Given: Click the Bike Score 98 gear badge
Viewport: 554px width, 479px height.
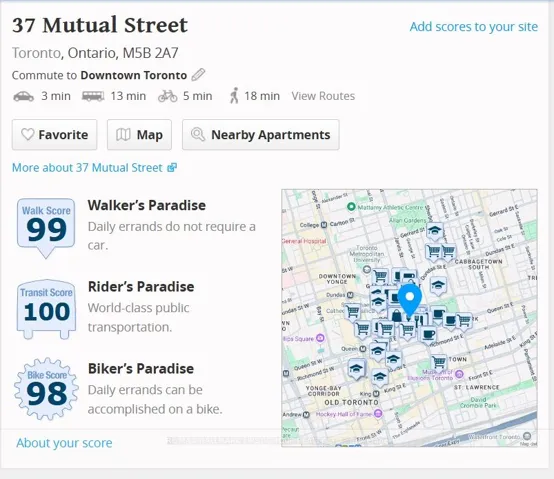Looking at the screenshot, I should pyautogui.click(x=46, y=389).
